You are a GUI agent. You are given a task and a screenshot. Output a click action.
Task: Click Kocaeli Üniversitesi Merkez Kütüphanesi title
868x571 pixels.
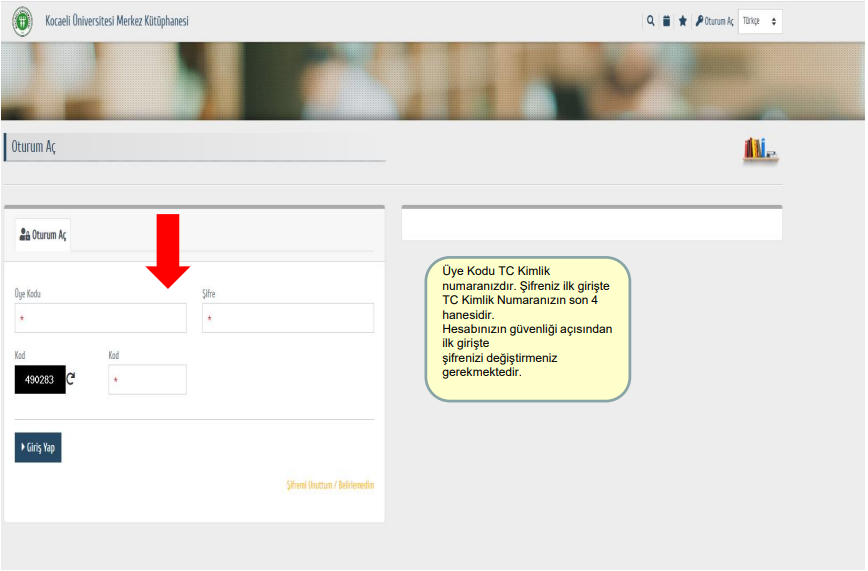(117, 21)
